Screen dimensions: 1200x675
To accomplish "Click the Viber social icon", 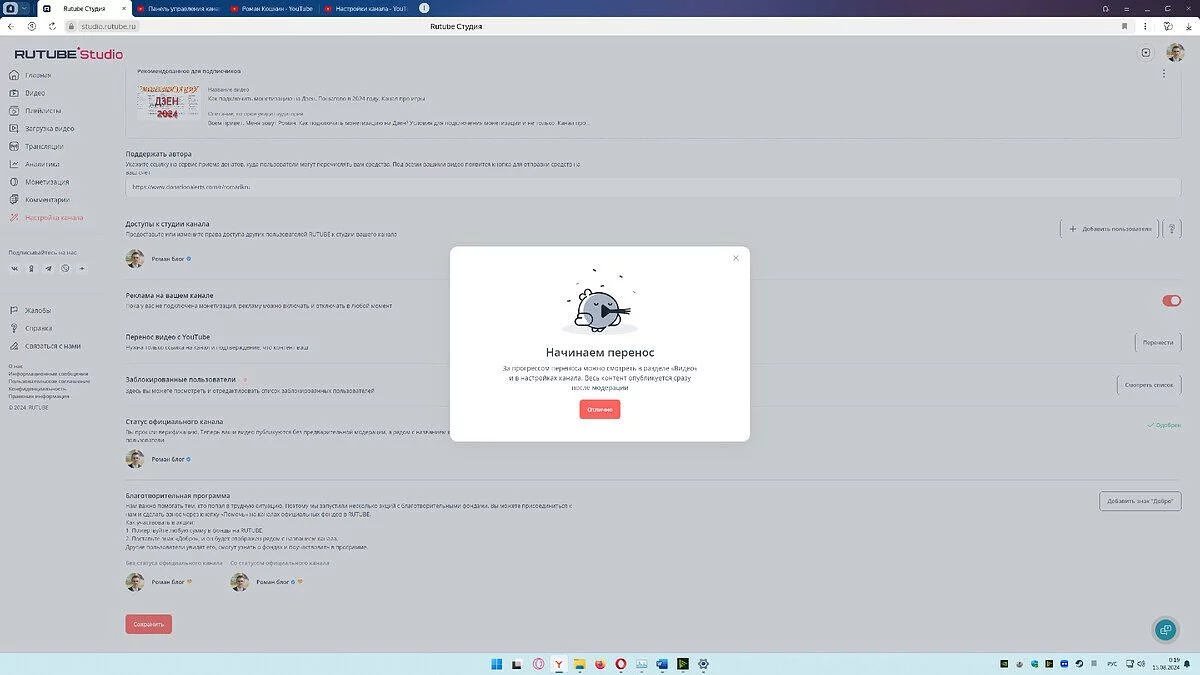I will 65,268.
